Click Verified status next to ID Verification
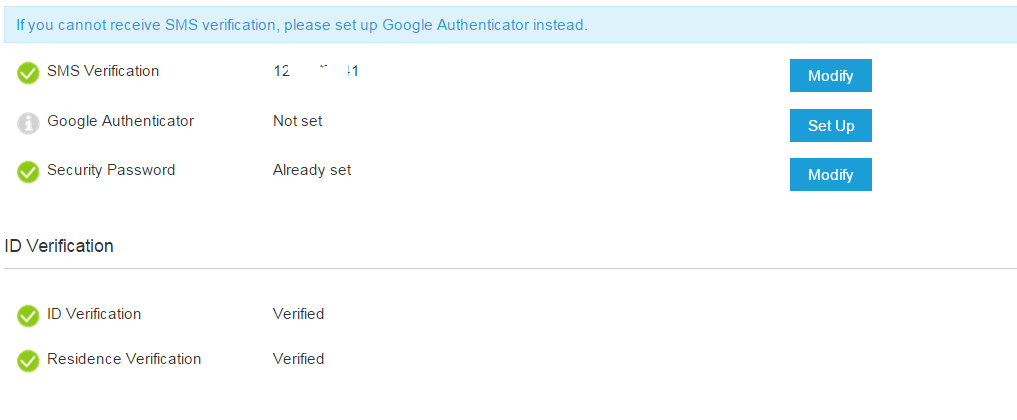Viewport: 1017px width, 420px height. point(298,314)
